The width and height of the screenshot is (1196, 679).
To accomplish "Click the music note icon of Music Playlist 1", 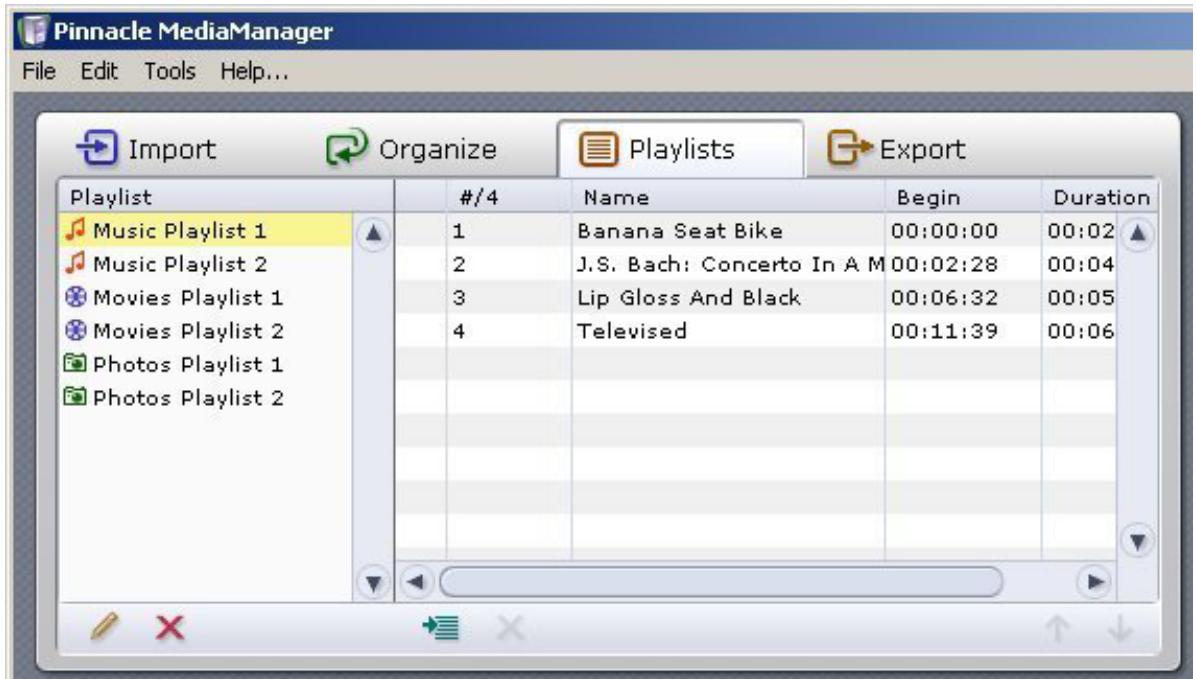I will point(75,230).
